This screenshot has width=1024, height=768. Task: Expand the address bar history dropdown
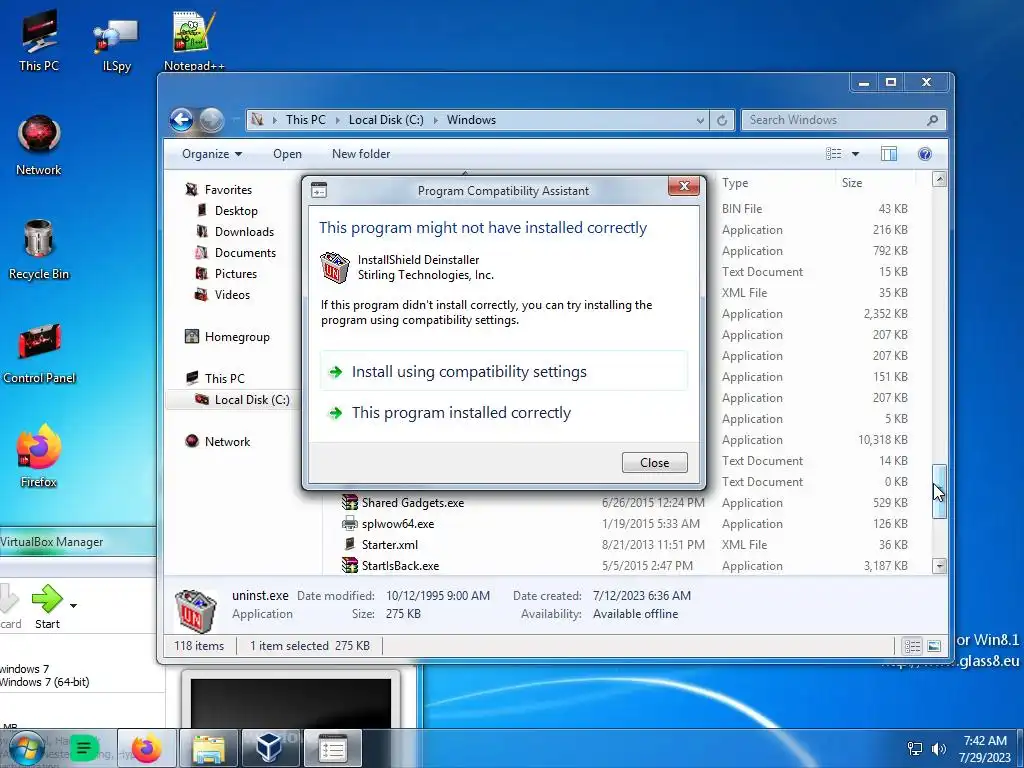click(x=700, y=120)
